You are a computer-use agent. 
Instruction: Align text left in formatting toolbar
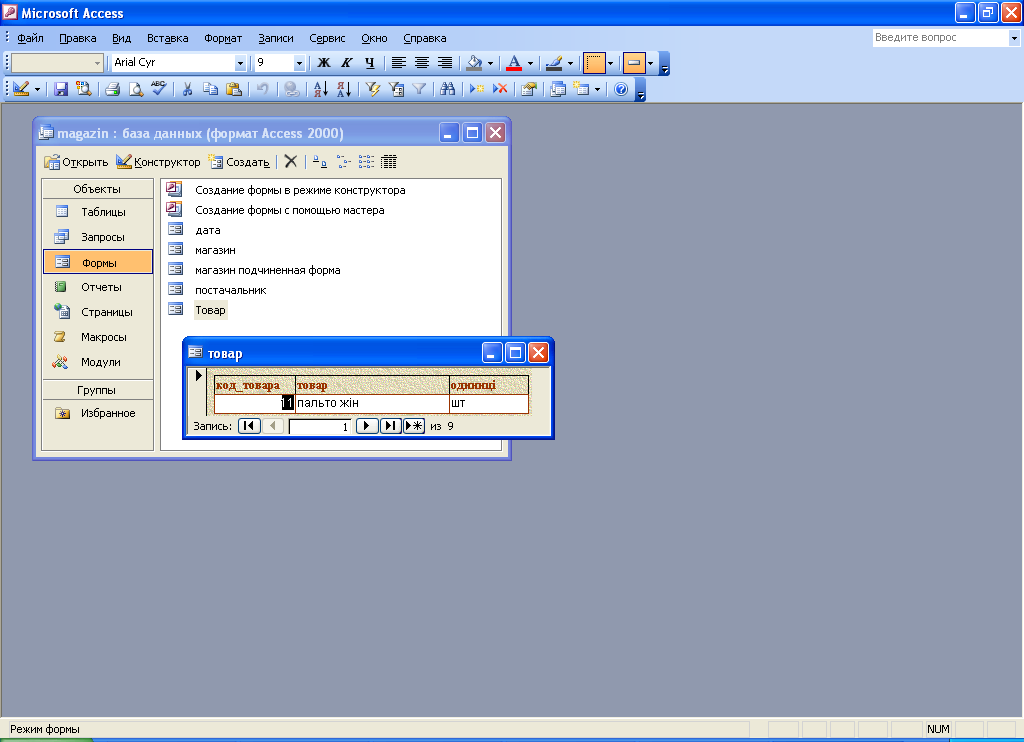pyautogui.click(x=398, y=63)
